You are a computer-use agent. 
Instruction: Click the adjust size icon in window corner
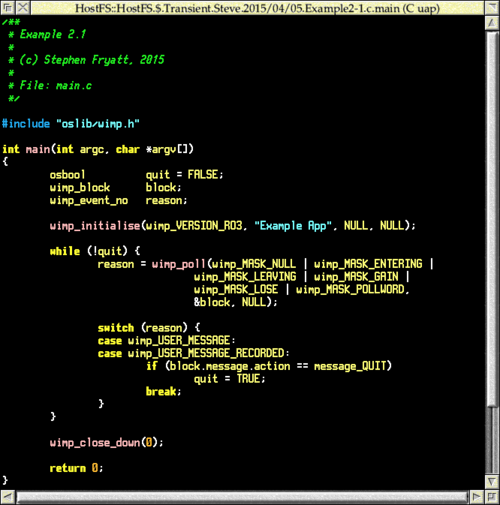click(492, 497)
